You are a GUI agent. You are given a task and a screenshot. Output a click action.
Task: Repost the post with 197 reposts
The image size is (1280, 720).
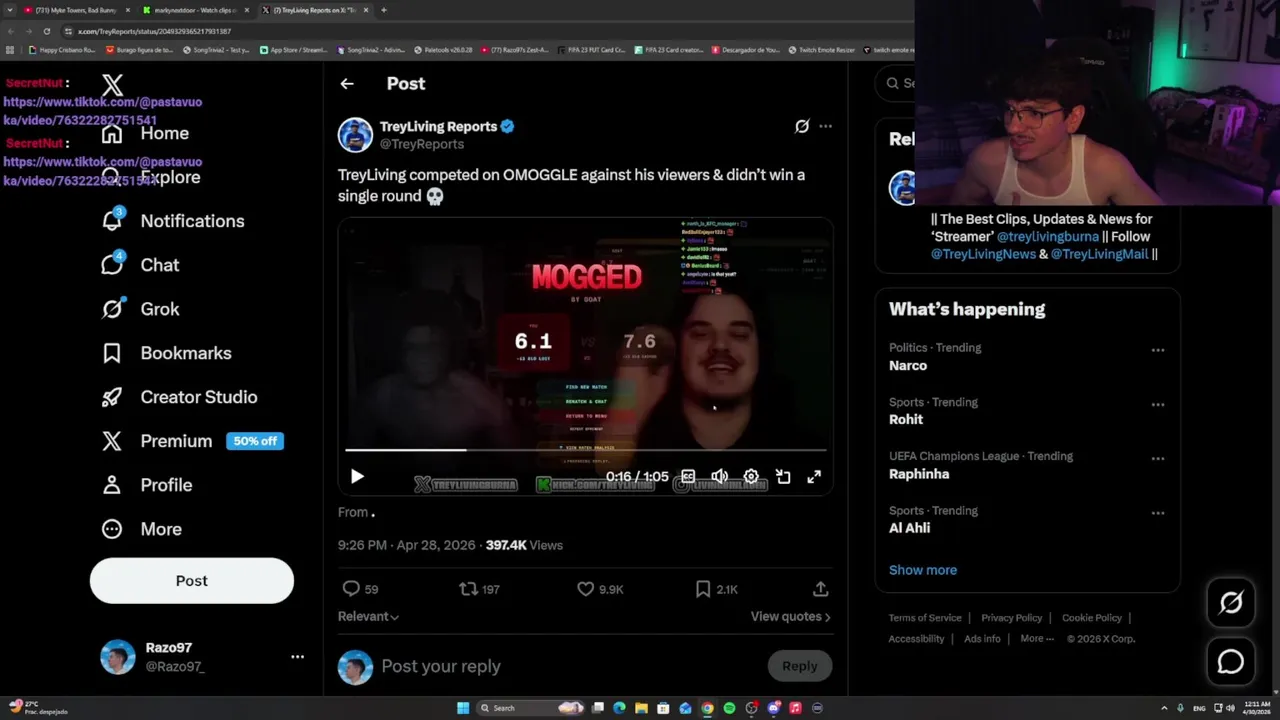click(x=479, y=589)
